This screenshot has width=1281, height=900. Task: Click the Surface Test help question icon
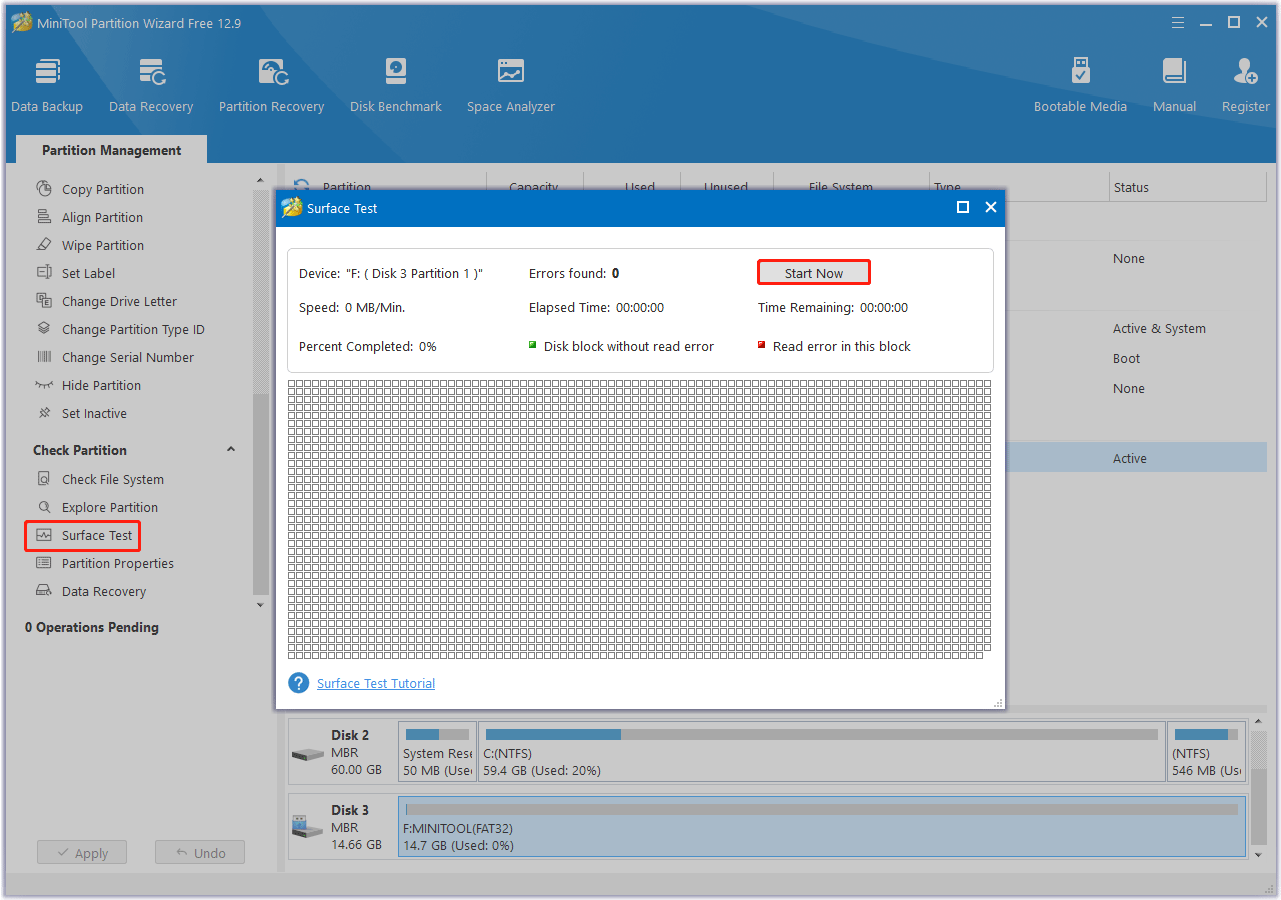[x=298, y=683]
